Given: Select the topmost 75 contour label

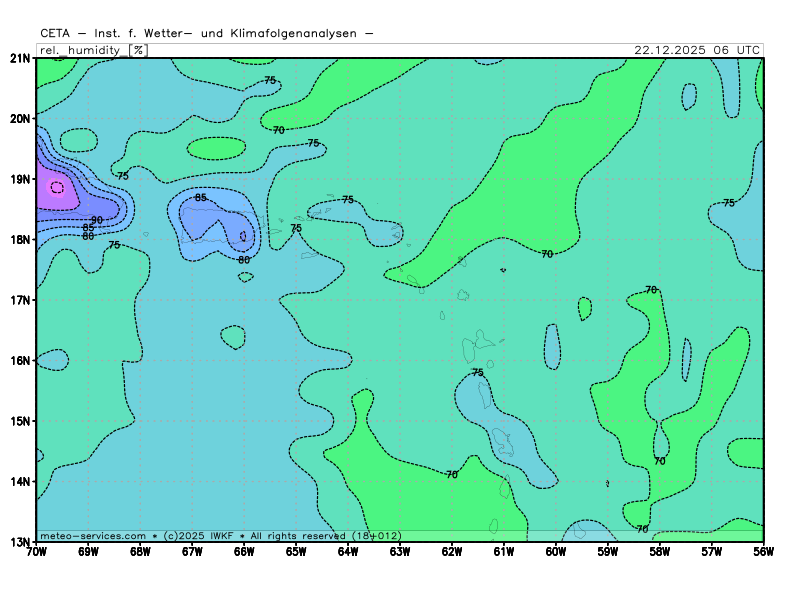Looking at the screenshot, I should point(270,80).
